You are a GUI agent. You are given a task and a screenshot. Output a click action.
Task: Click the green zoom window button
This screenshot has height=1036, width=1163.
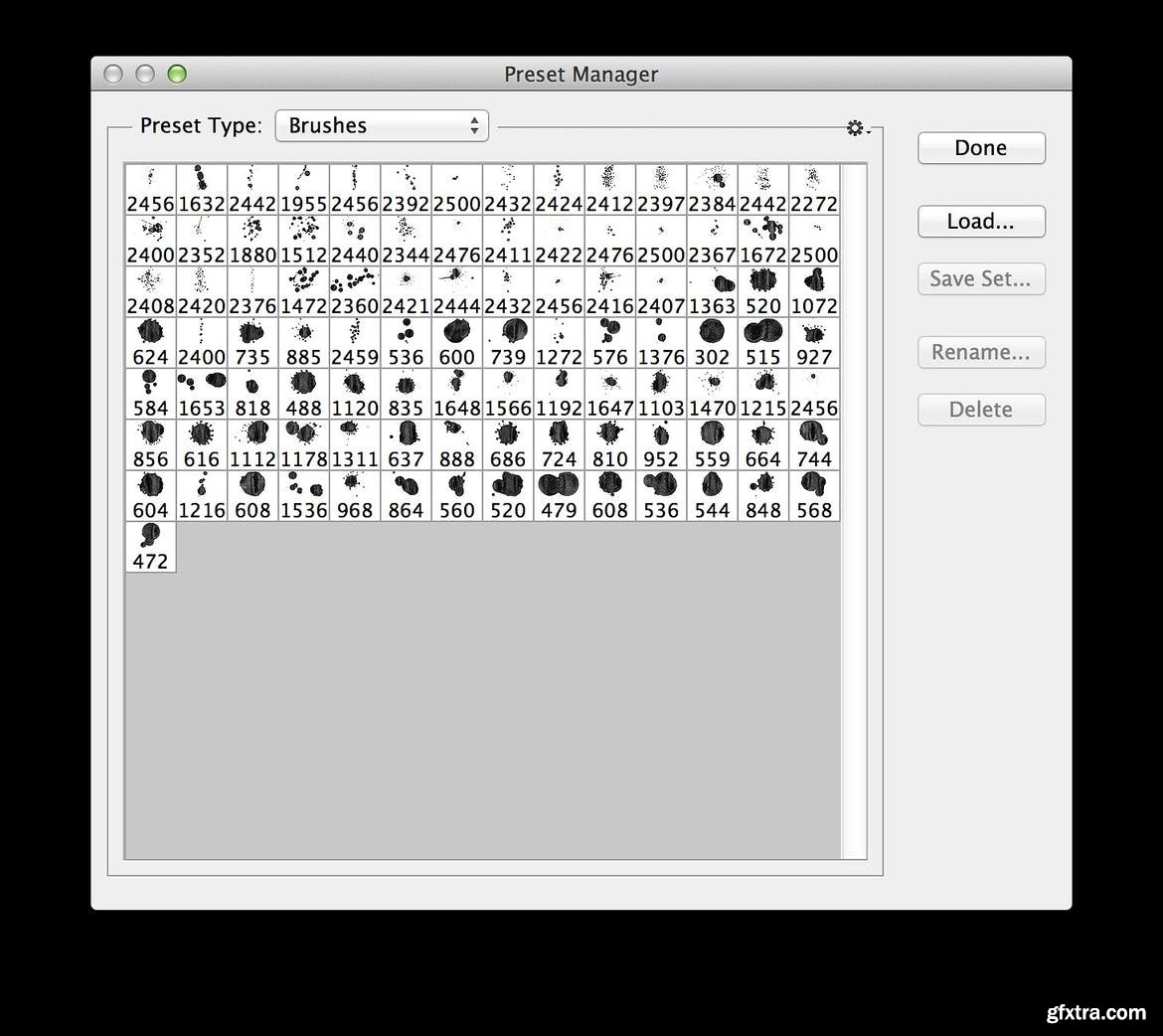click(177, 75)
